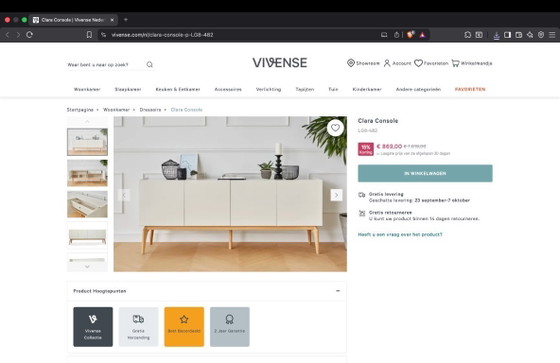This screenshot has width=560, height=363.
Task: Click the In Winkelwagen button
Action: pos(425,173)
